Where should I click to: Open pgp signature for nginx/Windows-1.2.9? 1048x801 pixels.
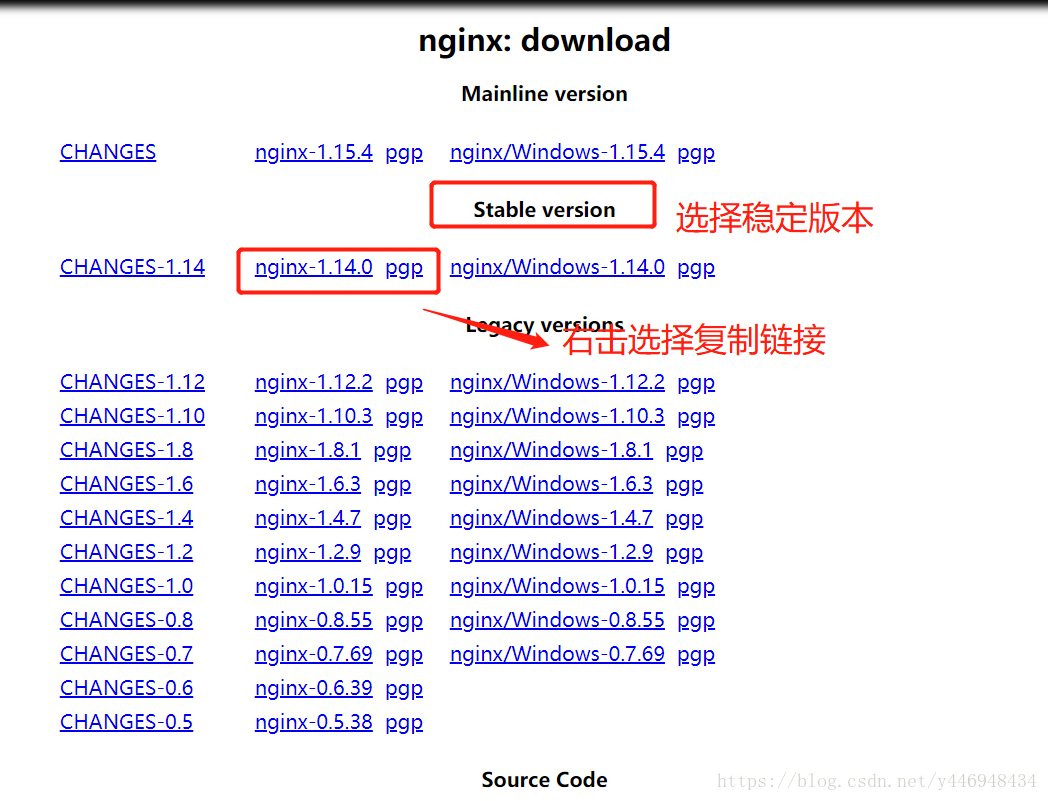point(684,554)
